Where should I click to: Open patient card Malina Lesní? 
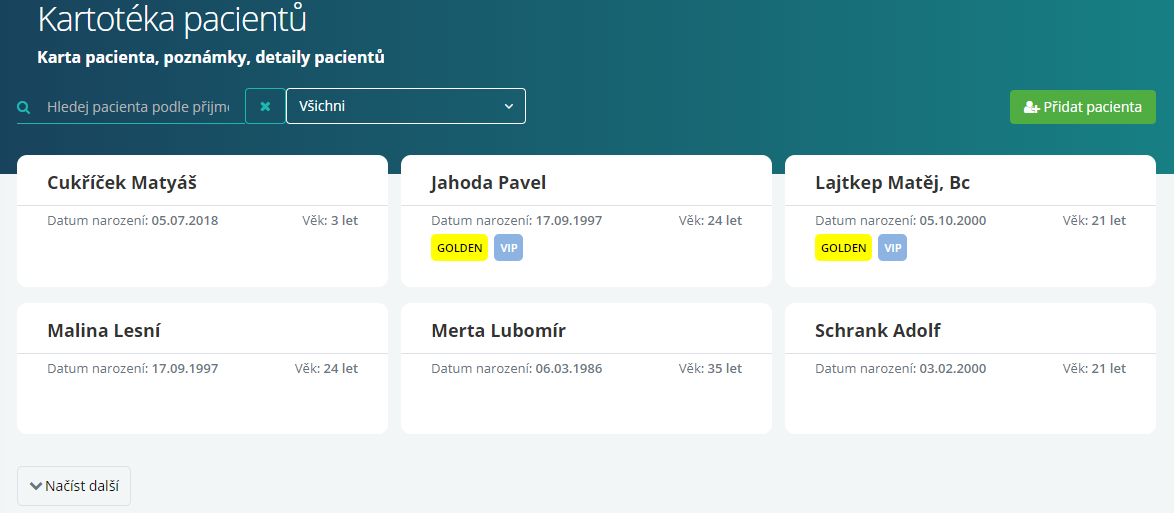coord(202,368)
